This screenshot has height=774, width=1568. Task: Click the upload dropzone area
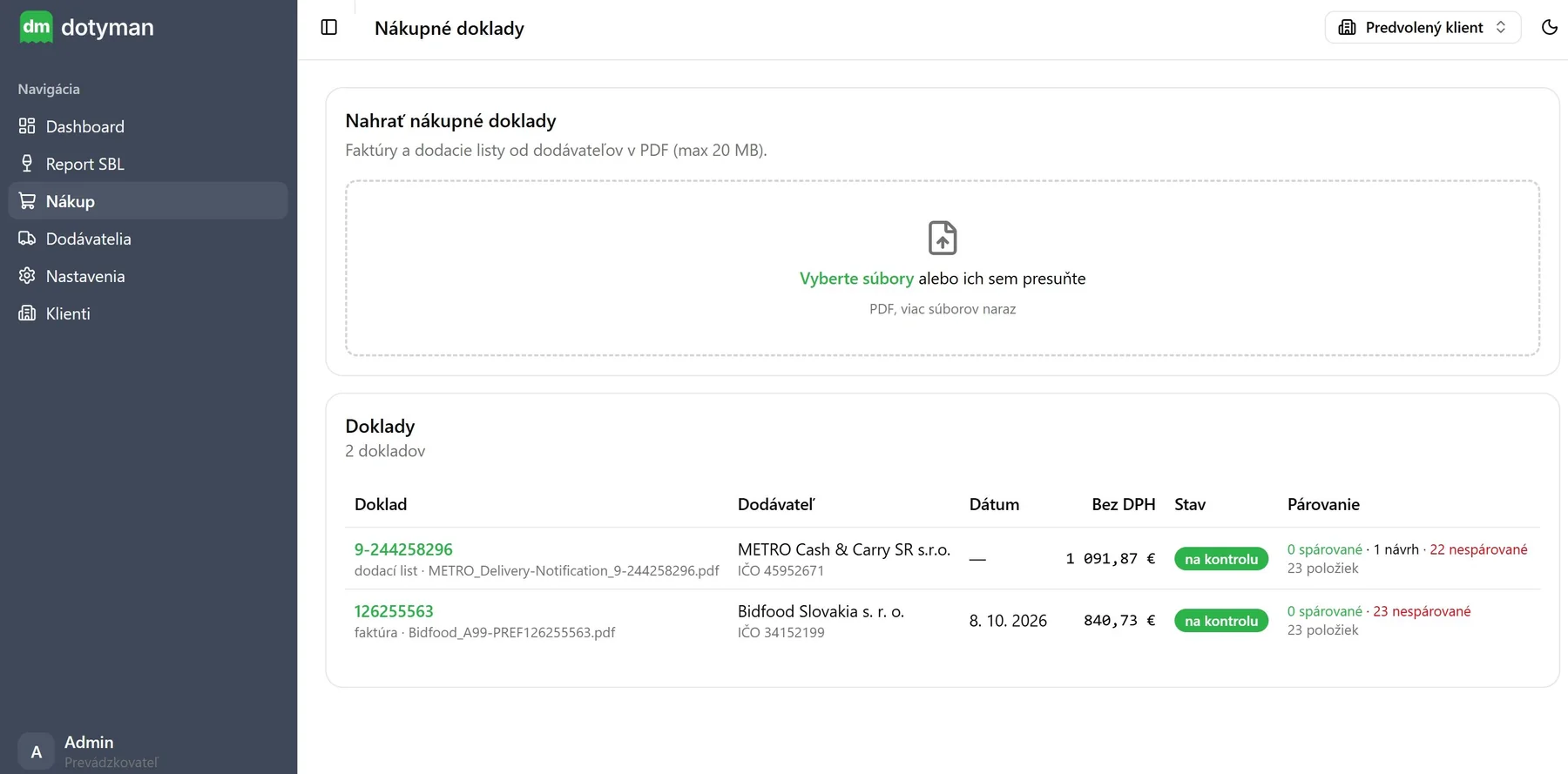[943, 268]
